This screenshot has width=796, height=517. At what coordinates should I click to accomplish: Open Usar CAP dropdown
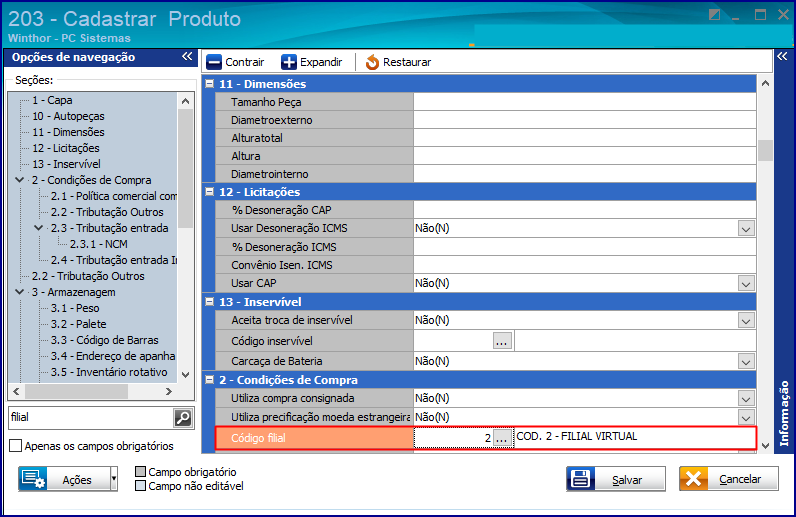pos(746,283)
